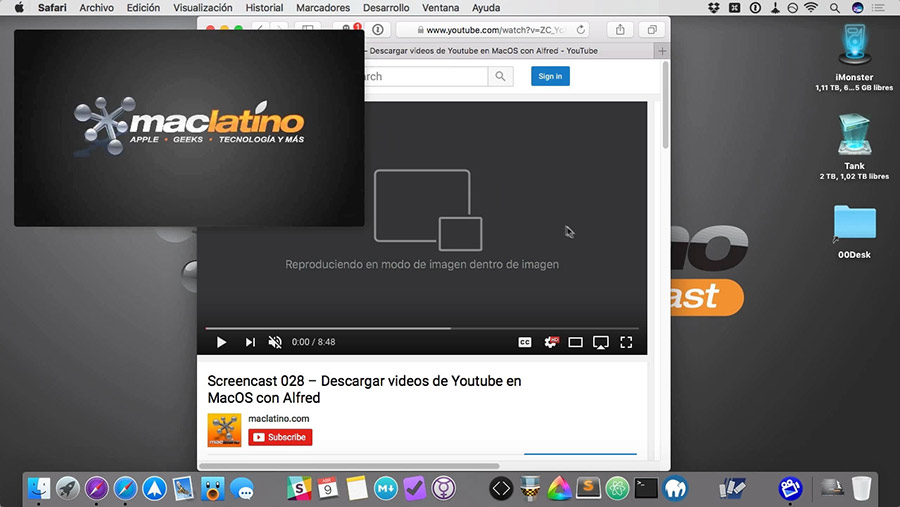Open the Trash in the Dock

pos(861,489)
